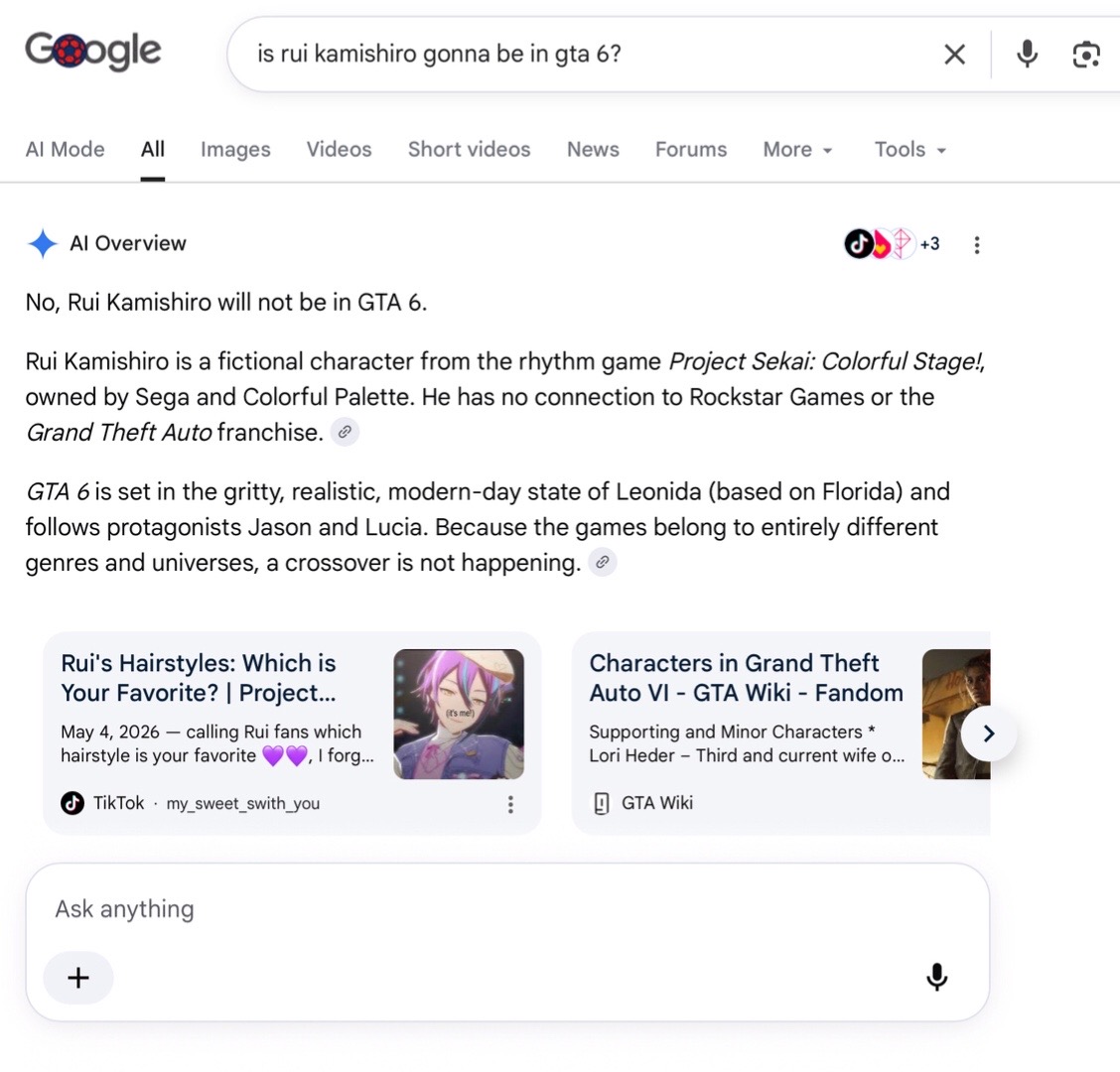Expand the Tools dropdown
This screenshot has width=1120, height=1072.
click(x=910, y=149)
